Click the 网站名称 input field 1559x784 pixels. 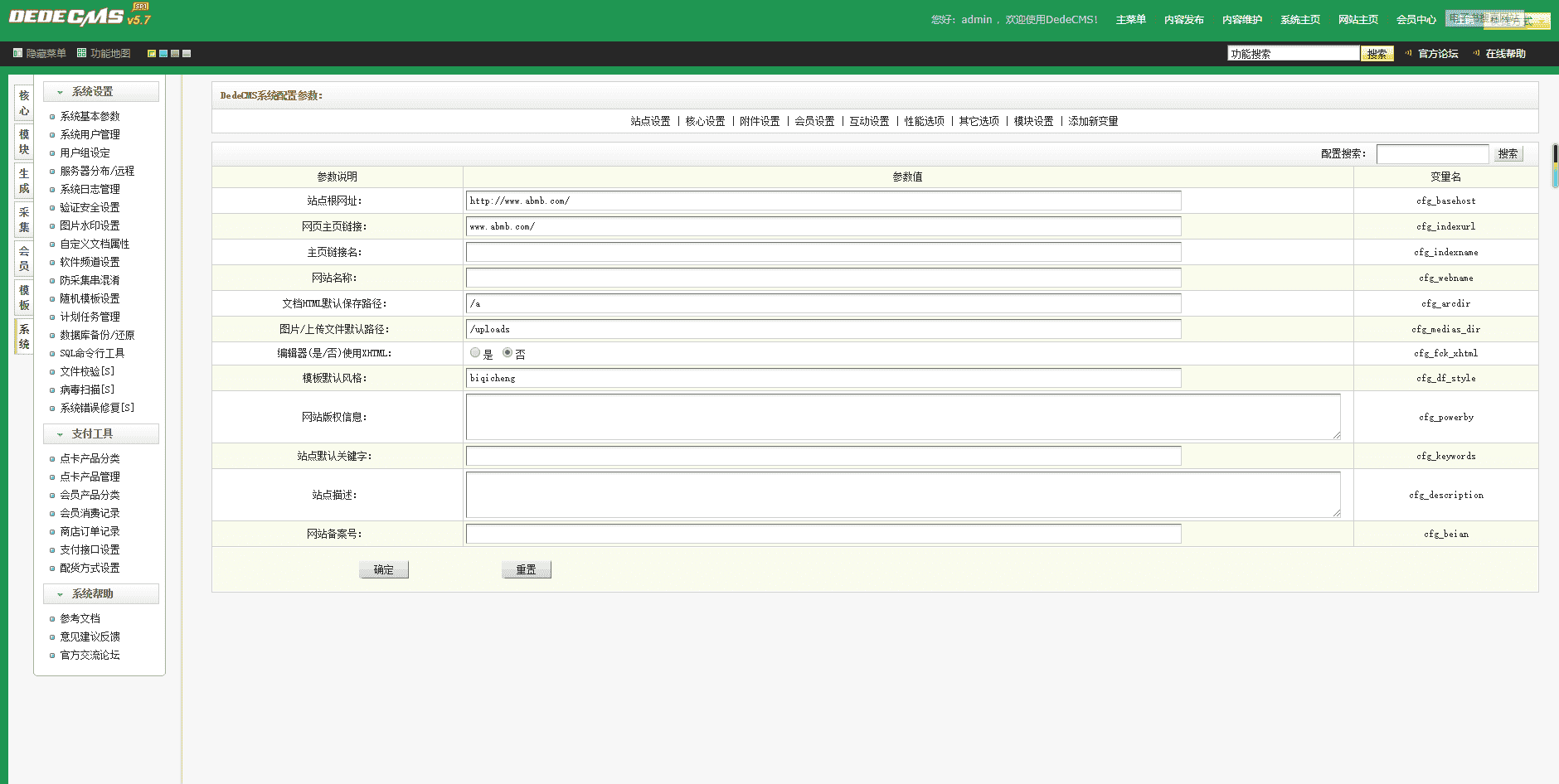pyautogui.click(x=823, y=278)
